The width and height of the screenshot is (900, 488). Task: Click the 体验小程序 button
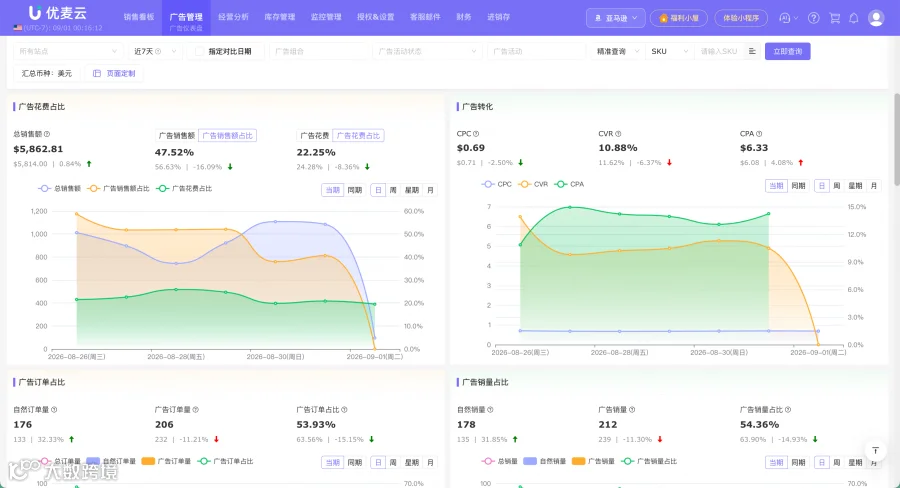(x=741, y=18)
